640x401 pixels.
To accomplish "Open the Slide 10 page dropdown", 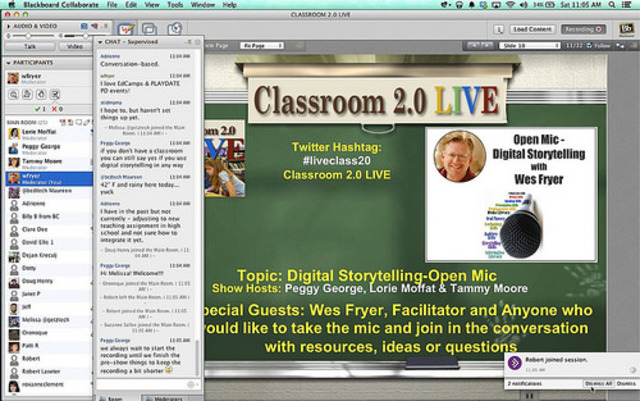I will tap(529, 46).
